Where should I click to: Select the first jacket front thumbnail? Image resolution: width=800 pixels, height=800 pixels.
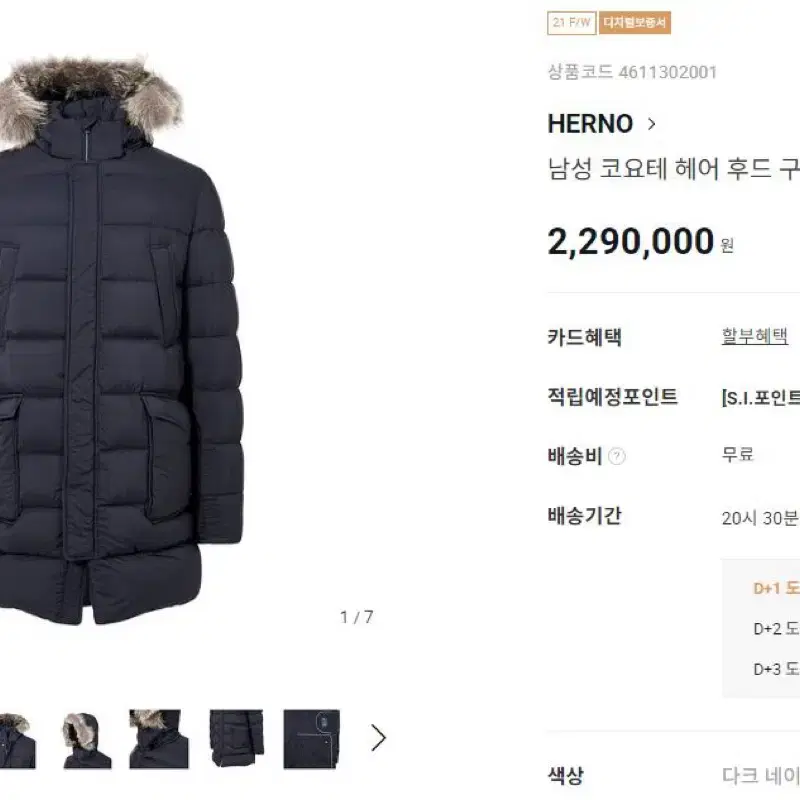tap(17, 739)
